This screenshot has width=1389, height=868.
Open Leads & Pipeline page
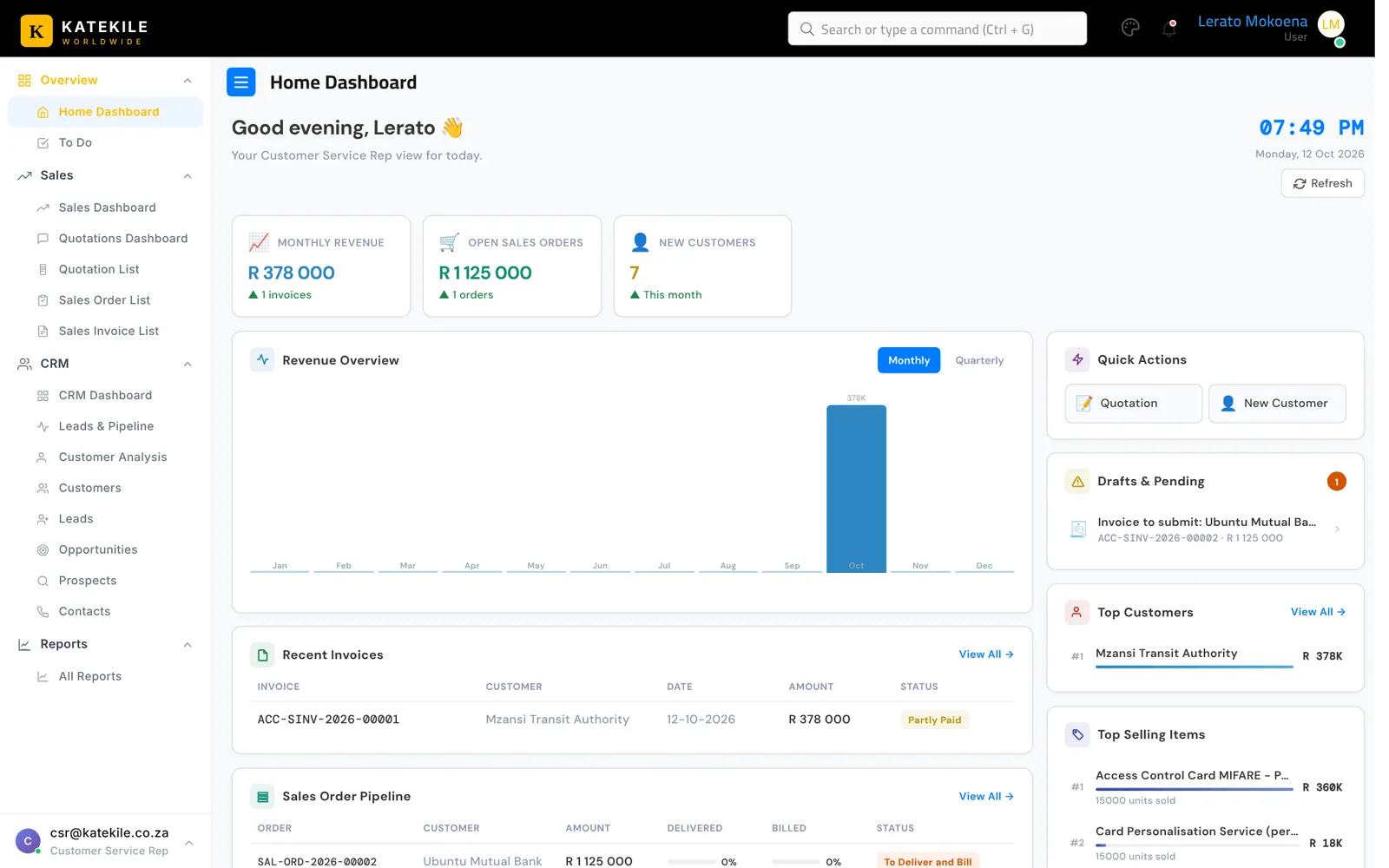[105, 426]
